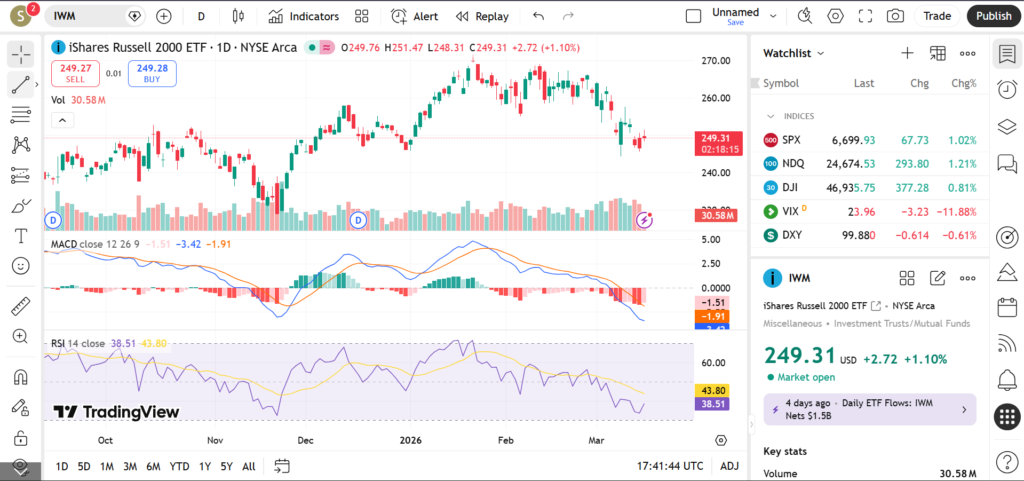Toggle the ADJ adjusted data option
Screen dimensions: 1024x481
click(729, 466)
